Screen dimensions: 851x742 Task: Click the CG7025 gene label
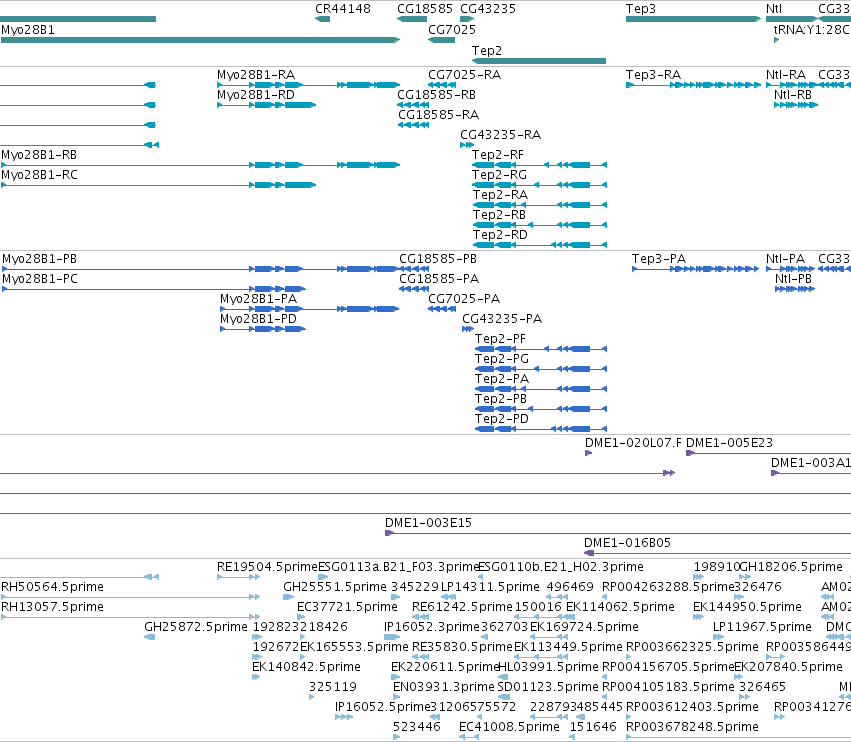click(x=452, y=30)
